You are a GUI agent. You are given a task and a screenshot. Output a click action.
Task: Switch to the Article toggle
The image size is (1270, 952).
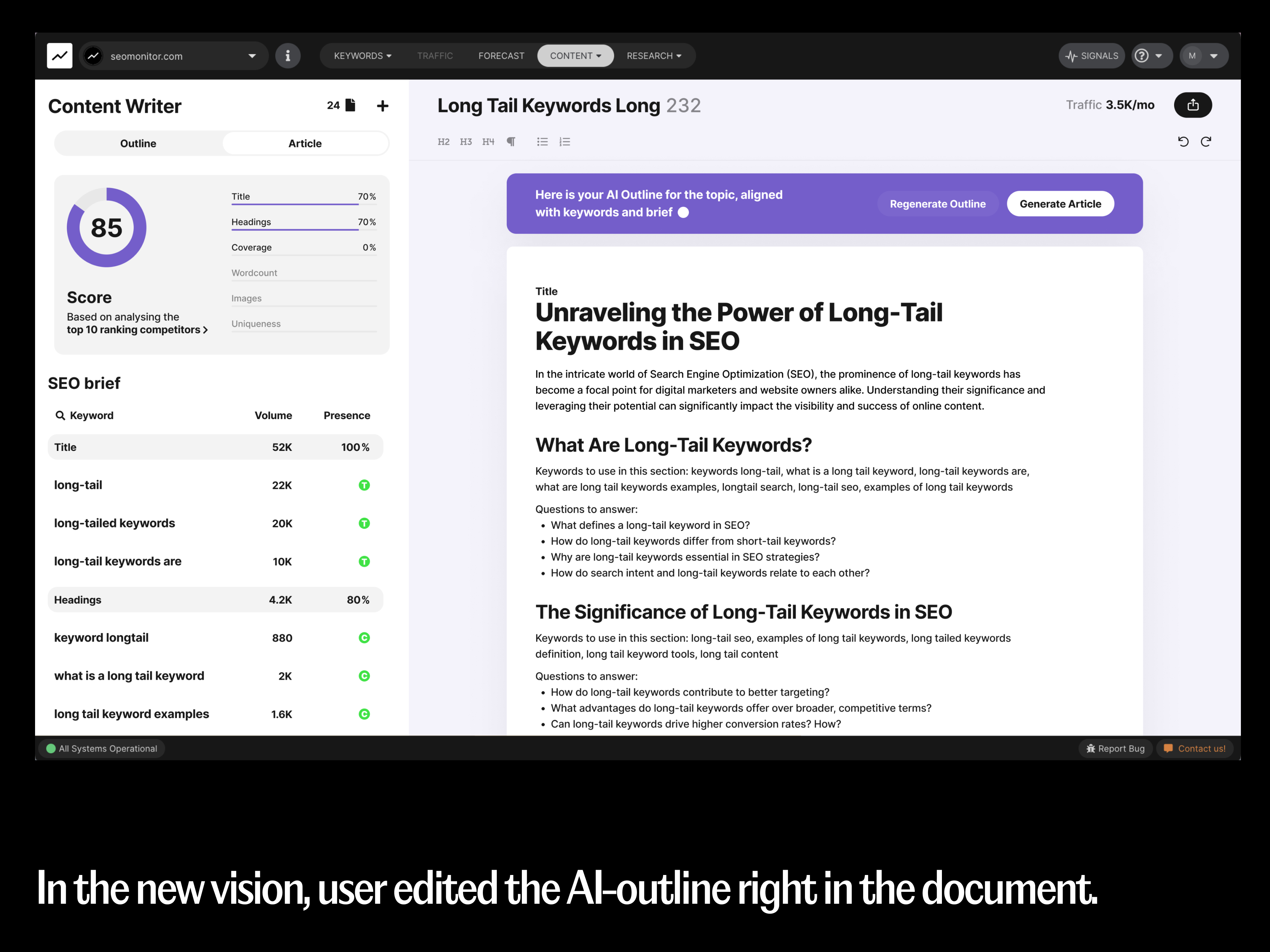click(x=305, y=143)
